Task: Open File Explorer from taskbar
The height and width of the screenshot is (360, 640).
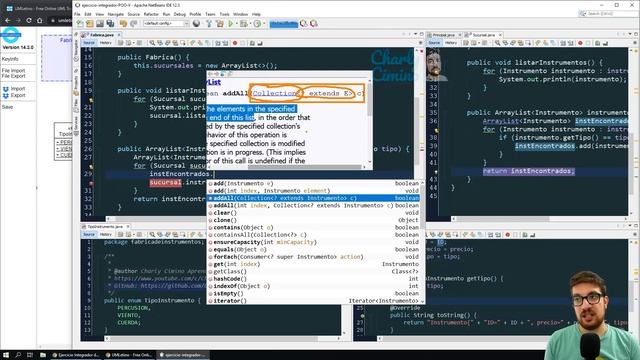Action: point(42,355)
